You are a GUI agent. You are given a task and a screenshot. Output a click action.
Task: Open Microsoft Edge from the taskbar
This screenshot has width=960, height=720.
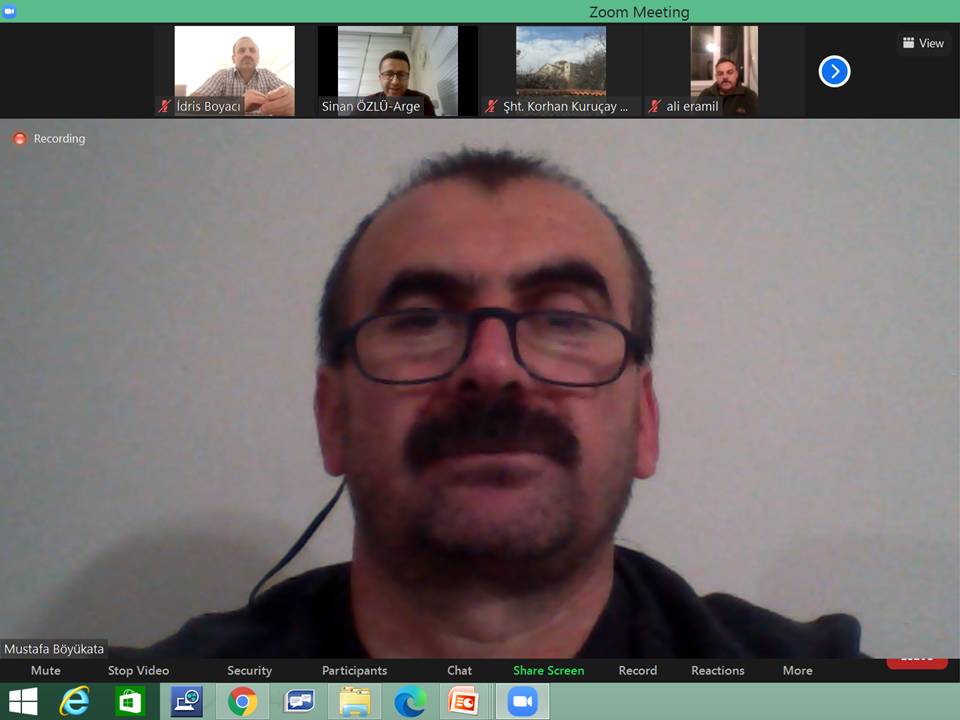(x=410, y=701)
